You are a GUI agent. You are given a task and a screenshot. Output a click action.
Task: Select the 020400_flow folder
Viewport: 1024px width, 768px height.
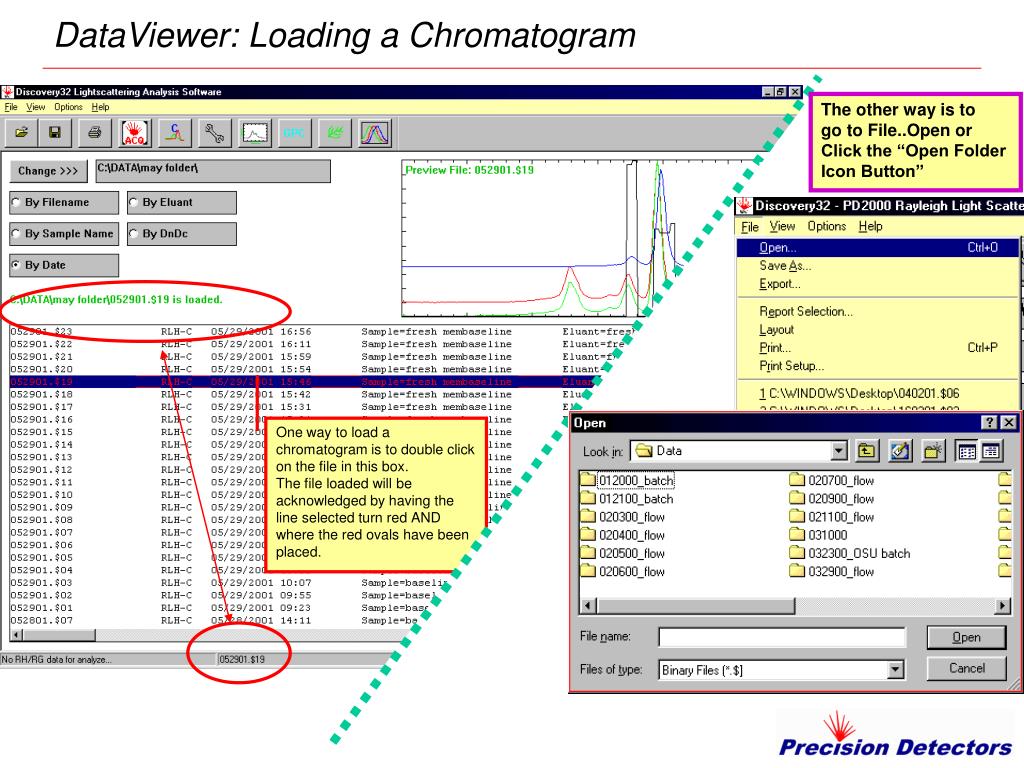click(623, 535)
